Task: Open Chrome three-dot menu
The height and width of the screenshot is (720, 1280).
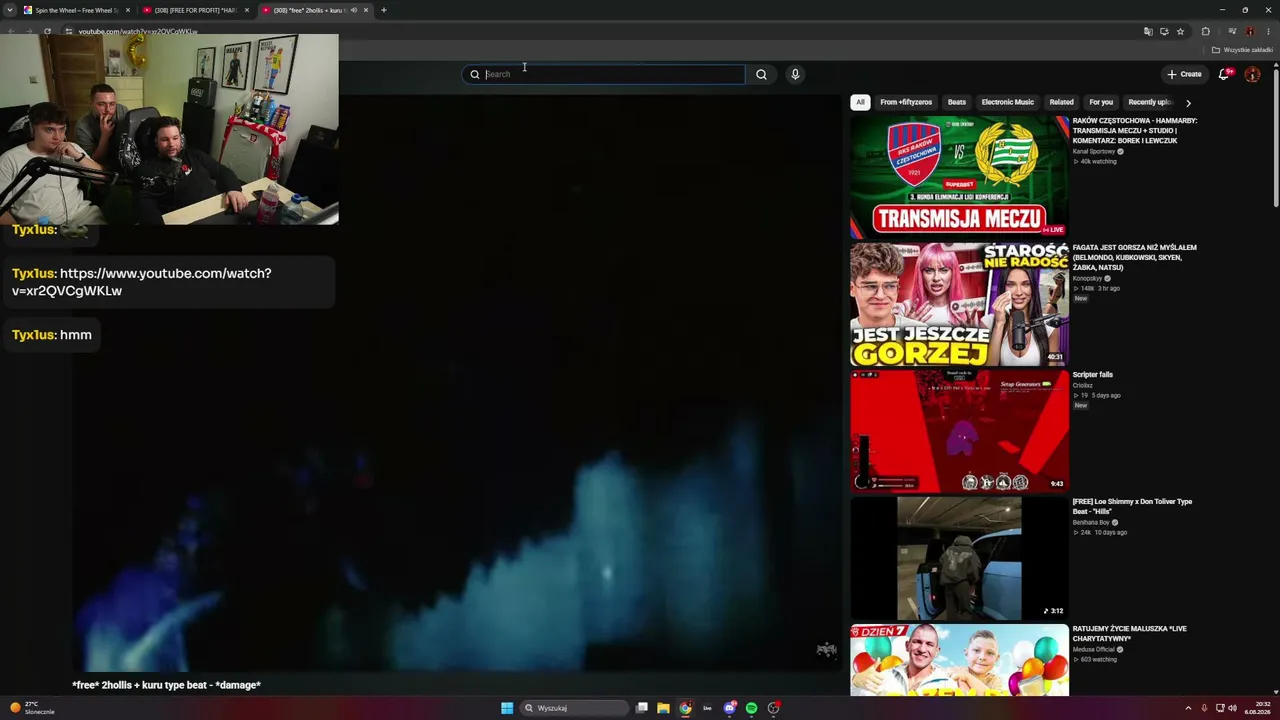Action: coord(1268,31)
